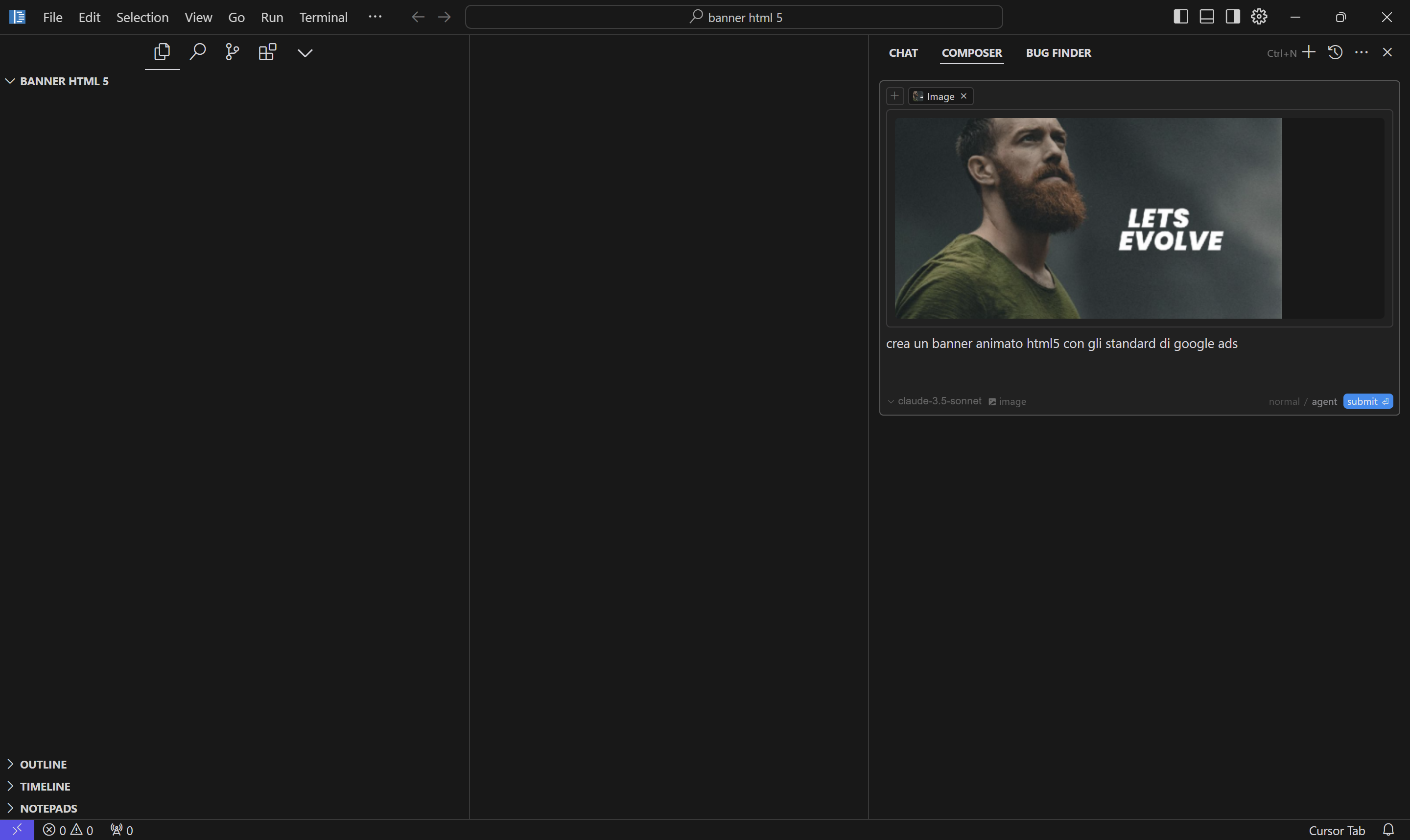Remove the attached Image chip
This screenshot has height=840, width=1410.
tap(963, 96)
